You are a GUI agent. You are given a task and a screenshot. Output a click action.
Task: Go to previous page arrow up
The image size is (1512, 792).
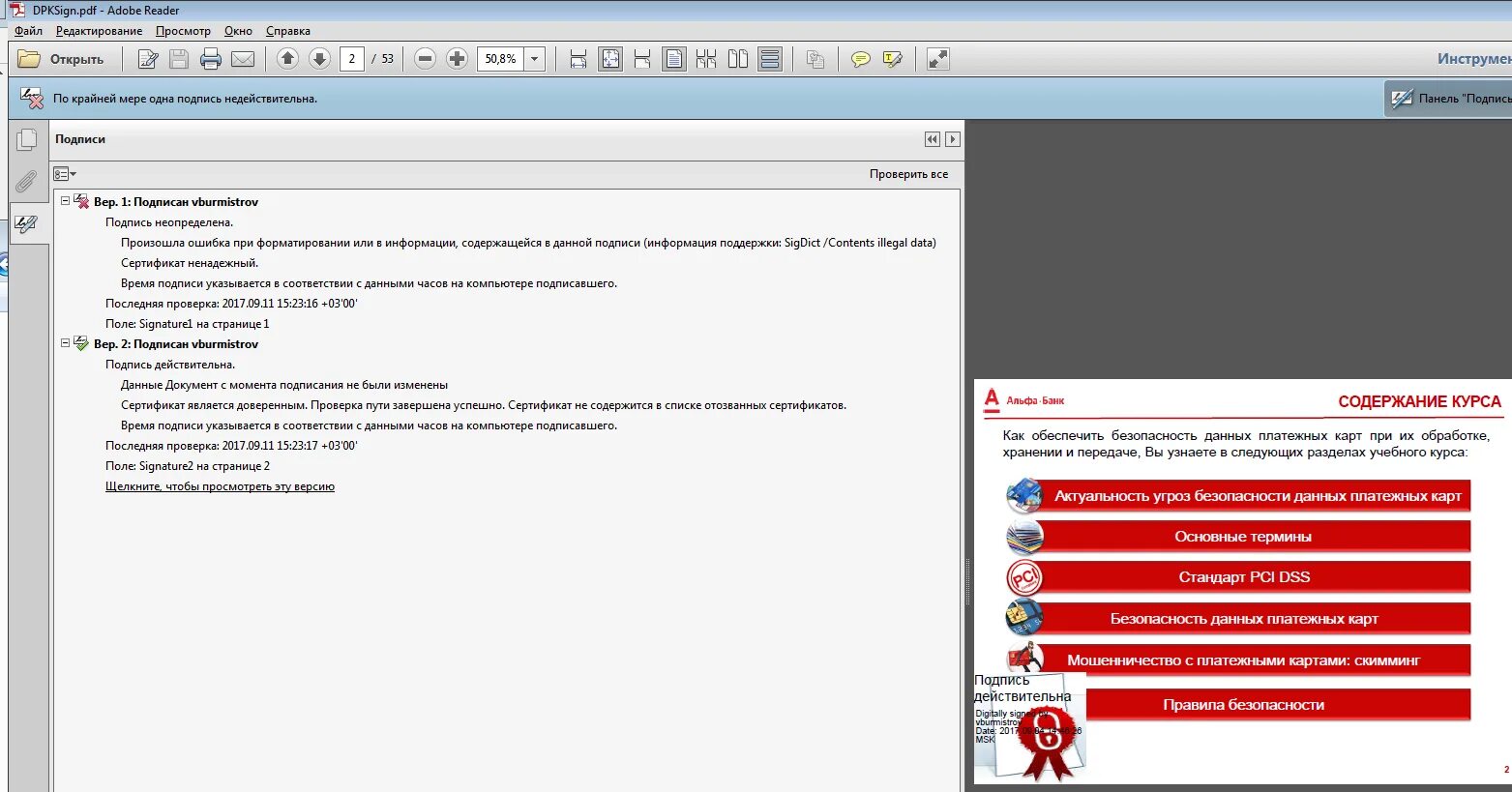(x=287, y=59)
